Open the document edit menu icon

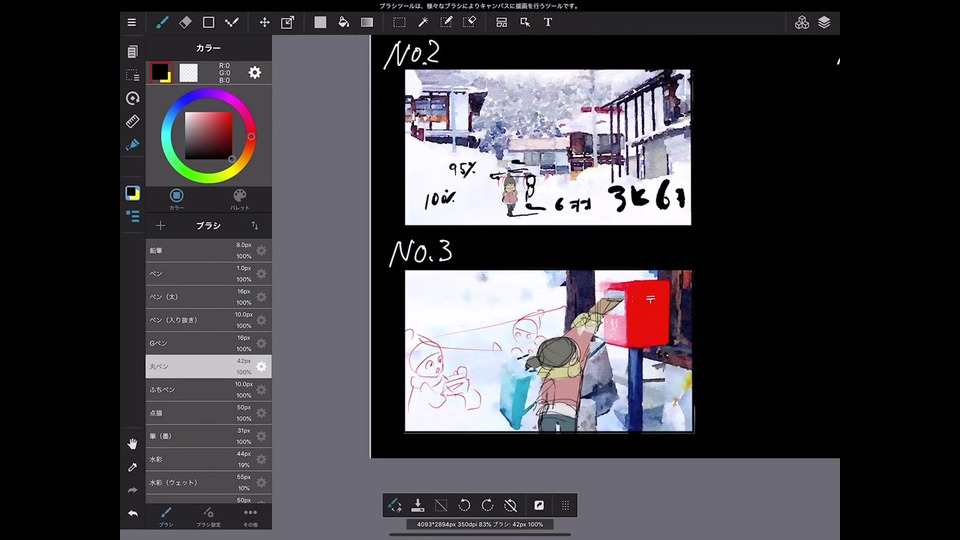pyautogui.click(x=132, y=52)
